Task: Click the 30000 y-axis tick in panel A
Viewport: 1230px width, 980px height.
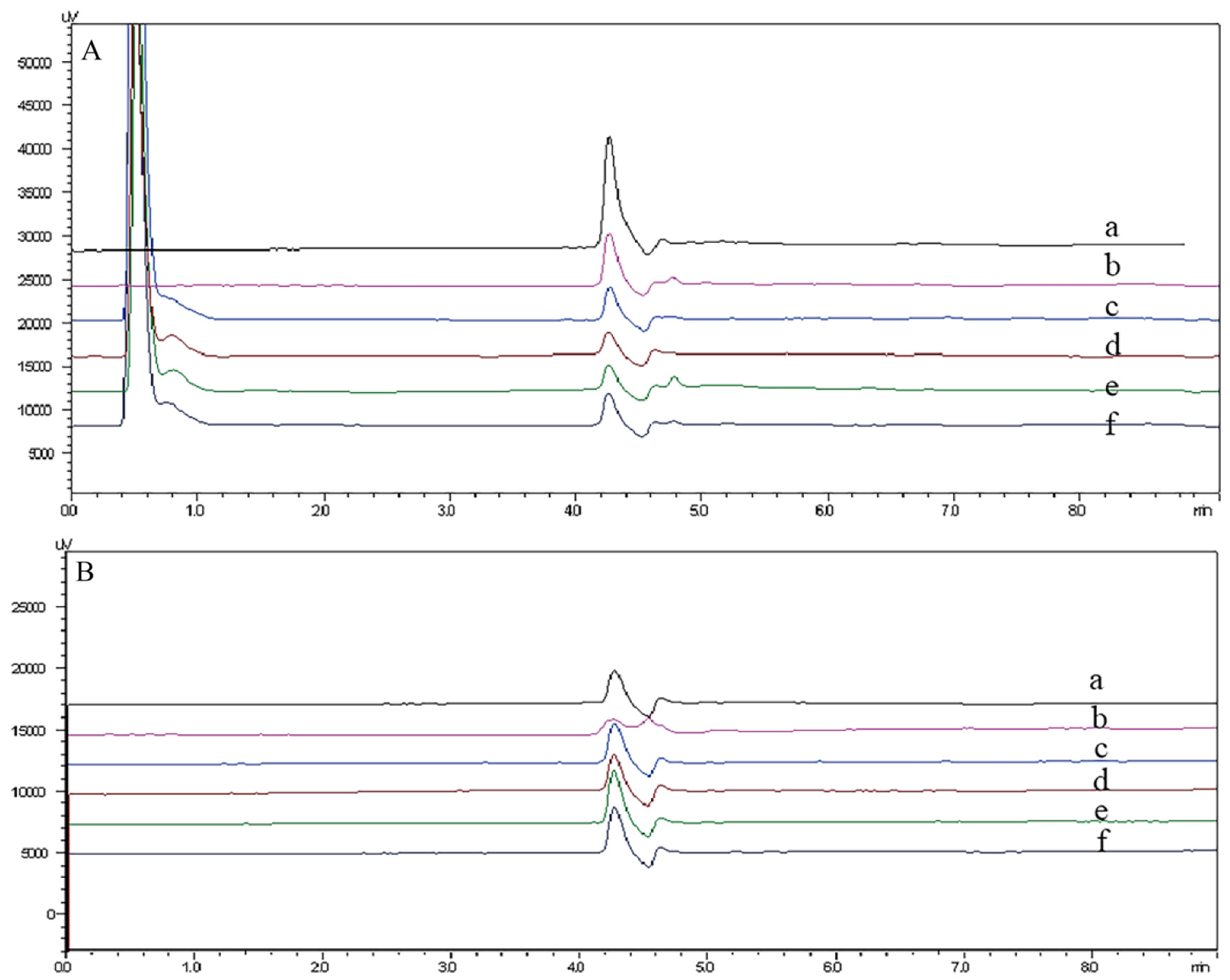Action: pos(35,237)
